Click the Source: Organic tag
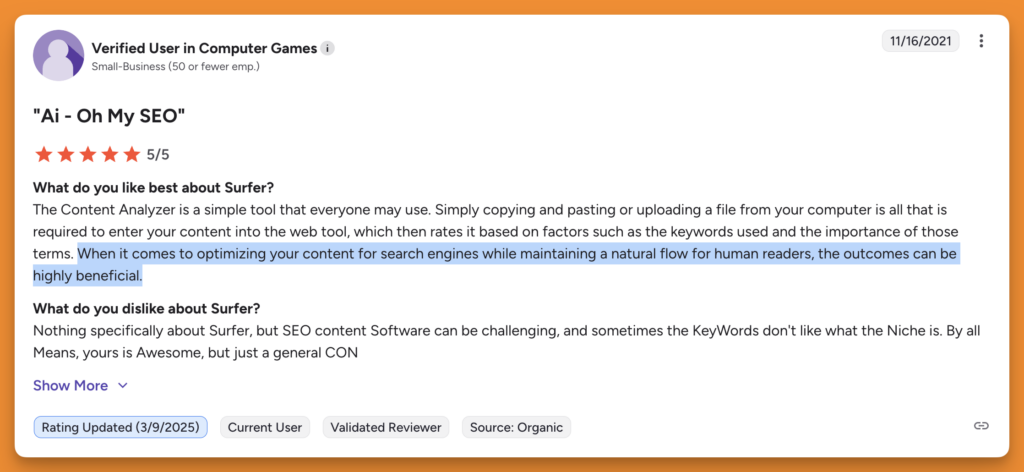1024x472 pixels. [x=516, y=427]
